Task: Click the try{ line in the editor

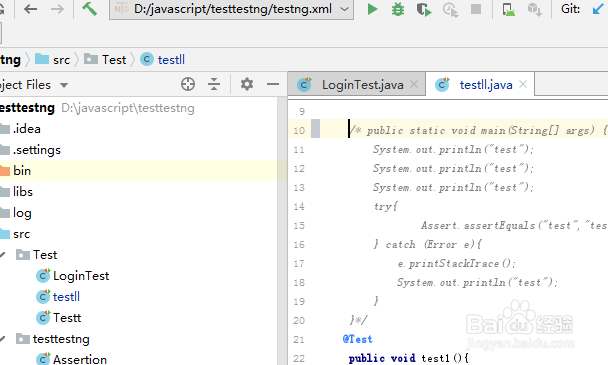Action: coord(385,206)
